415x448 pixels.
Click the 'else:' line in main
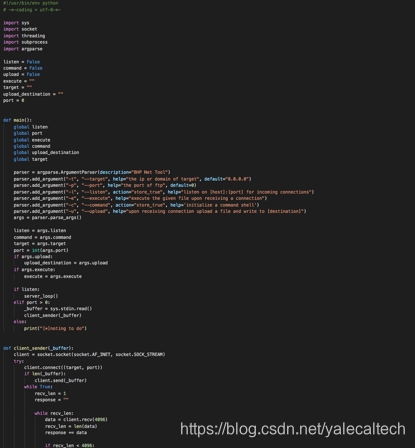(20, 321)
